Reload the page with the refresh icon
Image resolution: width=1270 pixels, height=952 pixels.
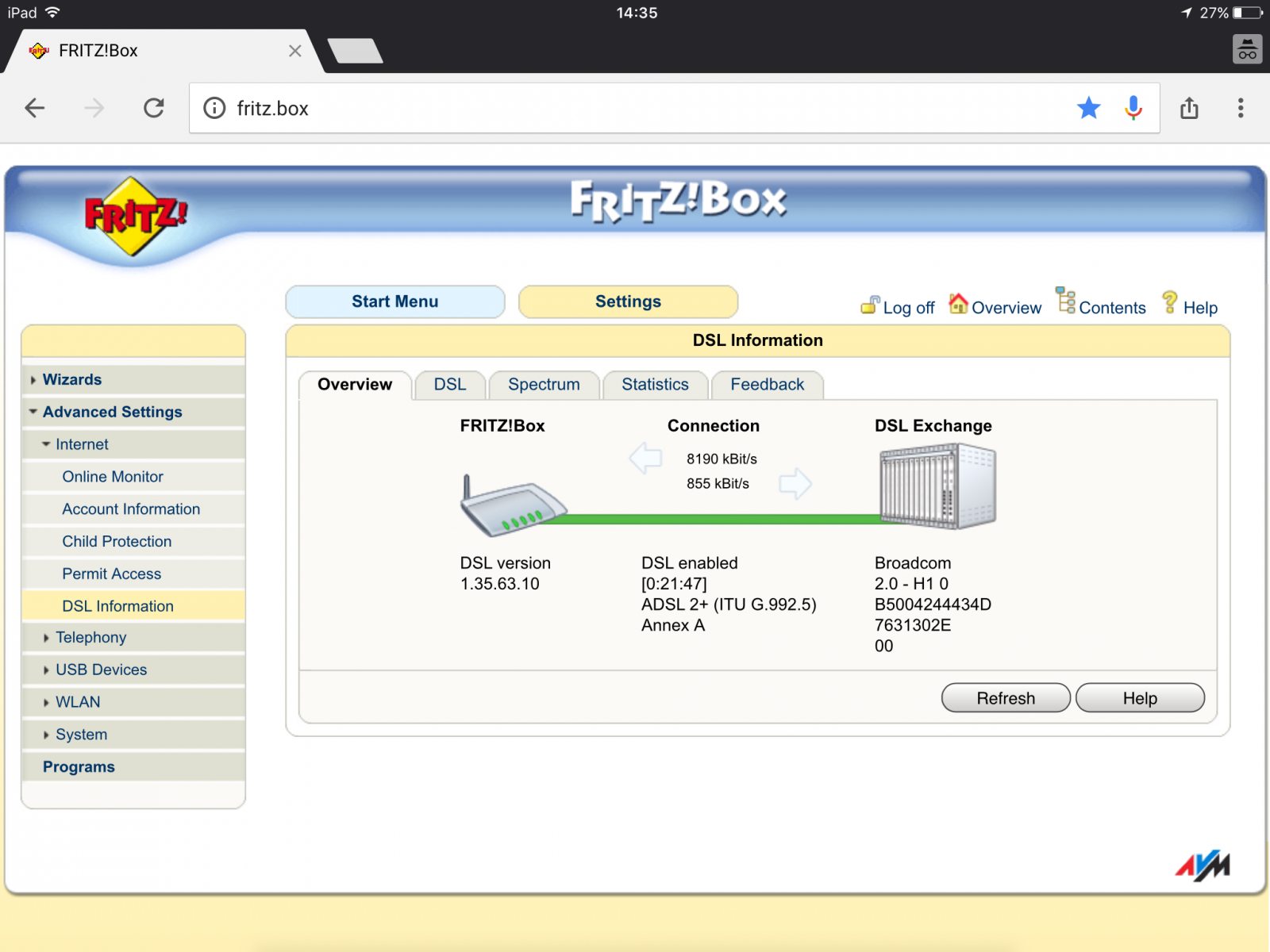point(154,108)
